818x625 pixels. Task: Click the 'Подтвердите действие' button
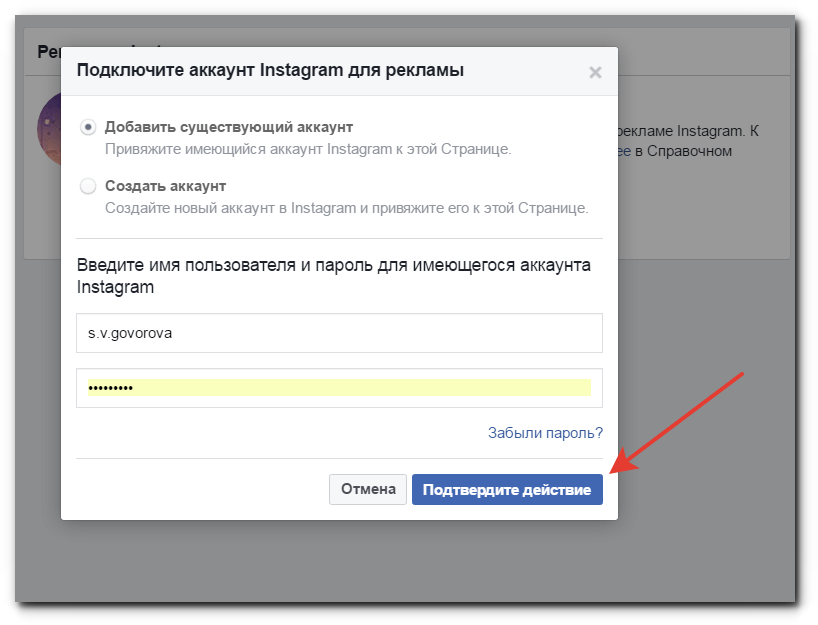(x=507, y=489)
